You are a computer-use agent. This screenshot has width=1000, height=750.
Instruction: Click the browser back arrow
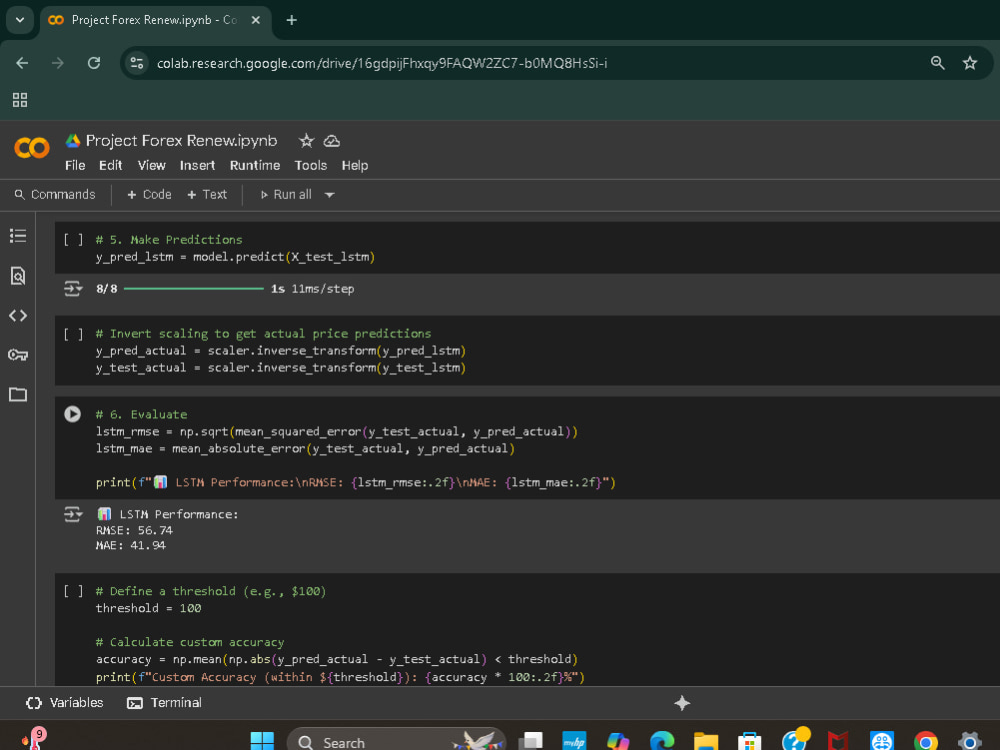pyautogui.click(x=22, y=63)
